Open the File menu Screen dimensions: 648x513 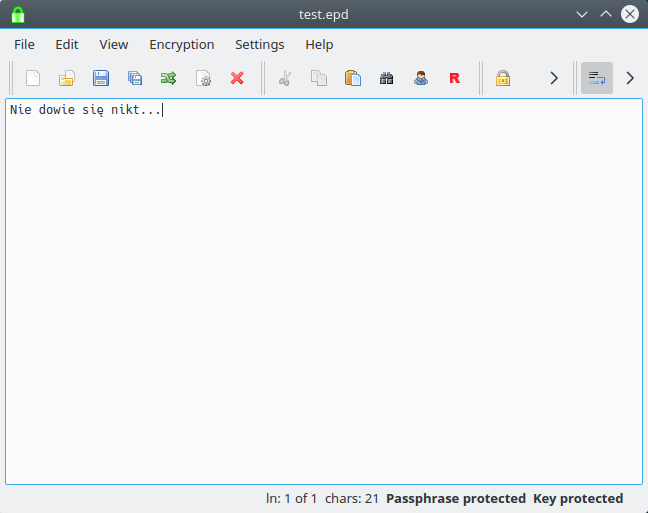tap(24, 45)
